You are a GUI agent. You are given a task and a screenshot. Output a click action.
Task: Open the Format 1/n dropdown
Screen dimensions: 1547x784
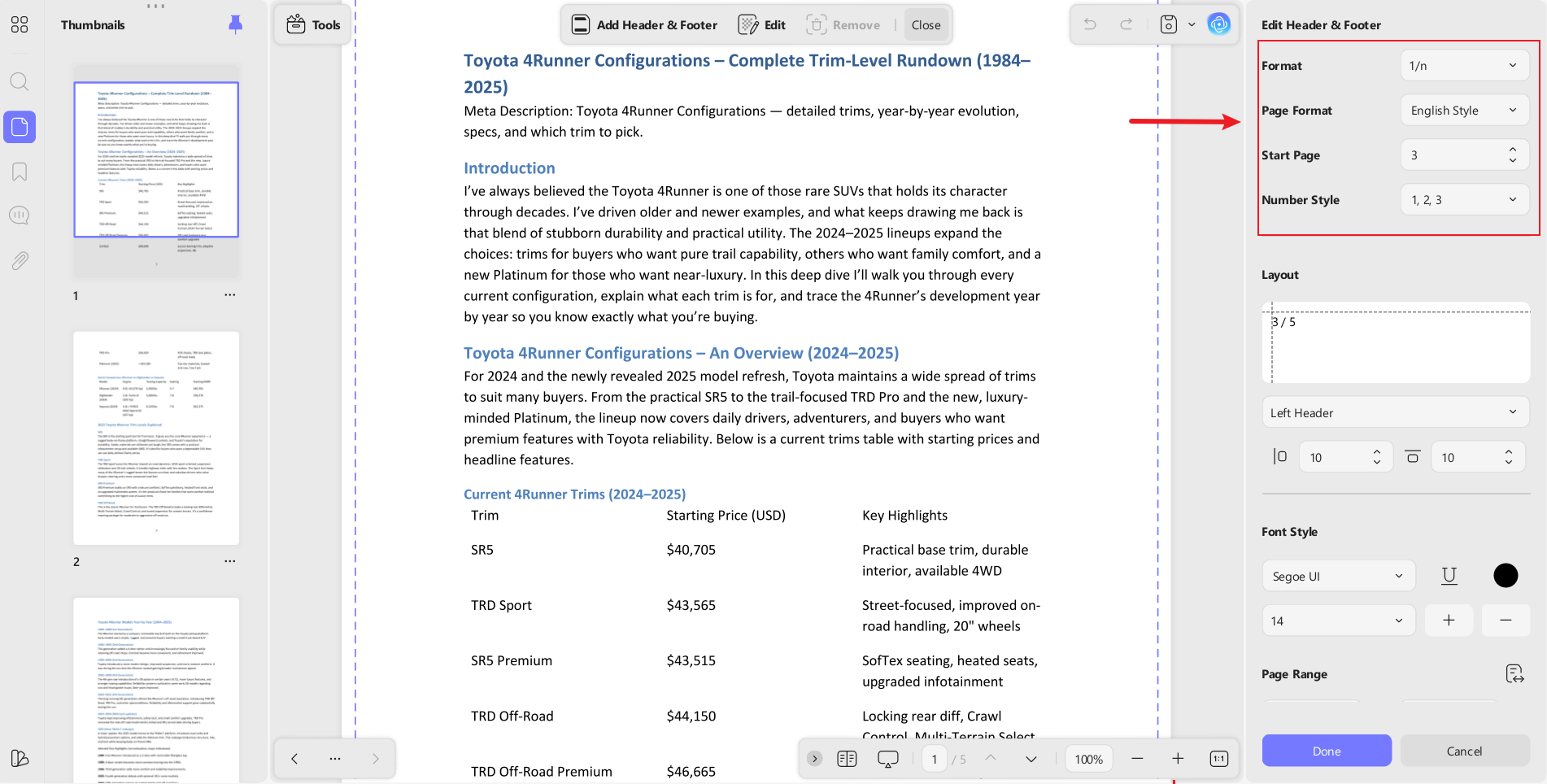tap(1464, 66)
